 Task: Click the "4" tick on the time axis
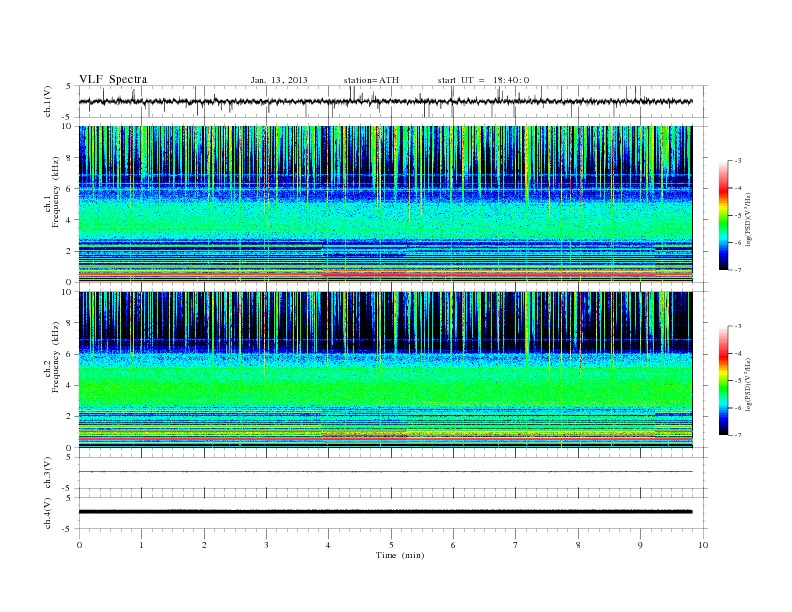tap(329, 545)
